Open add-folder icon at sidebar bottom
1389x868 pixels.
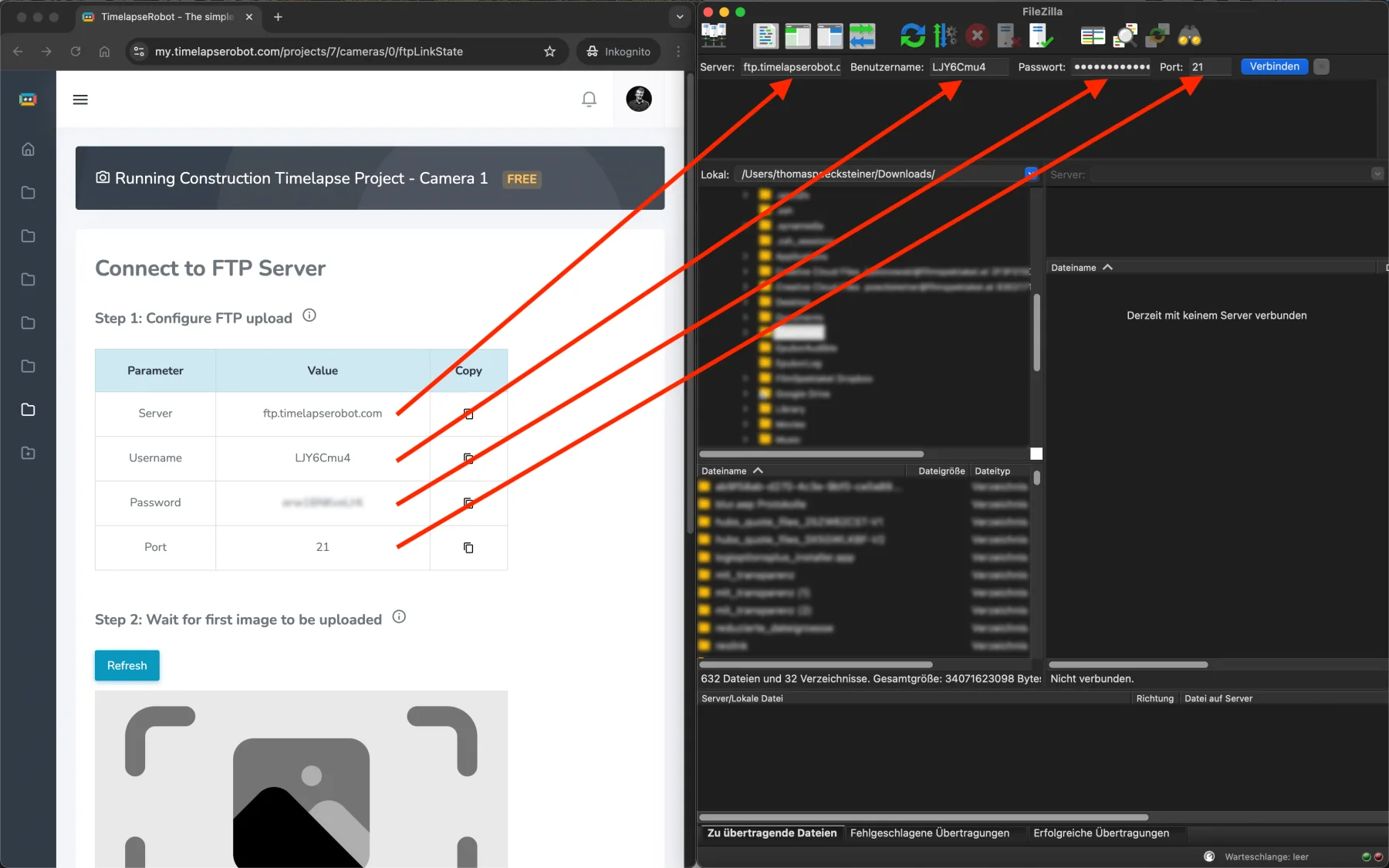28,453
